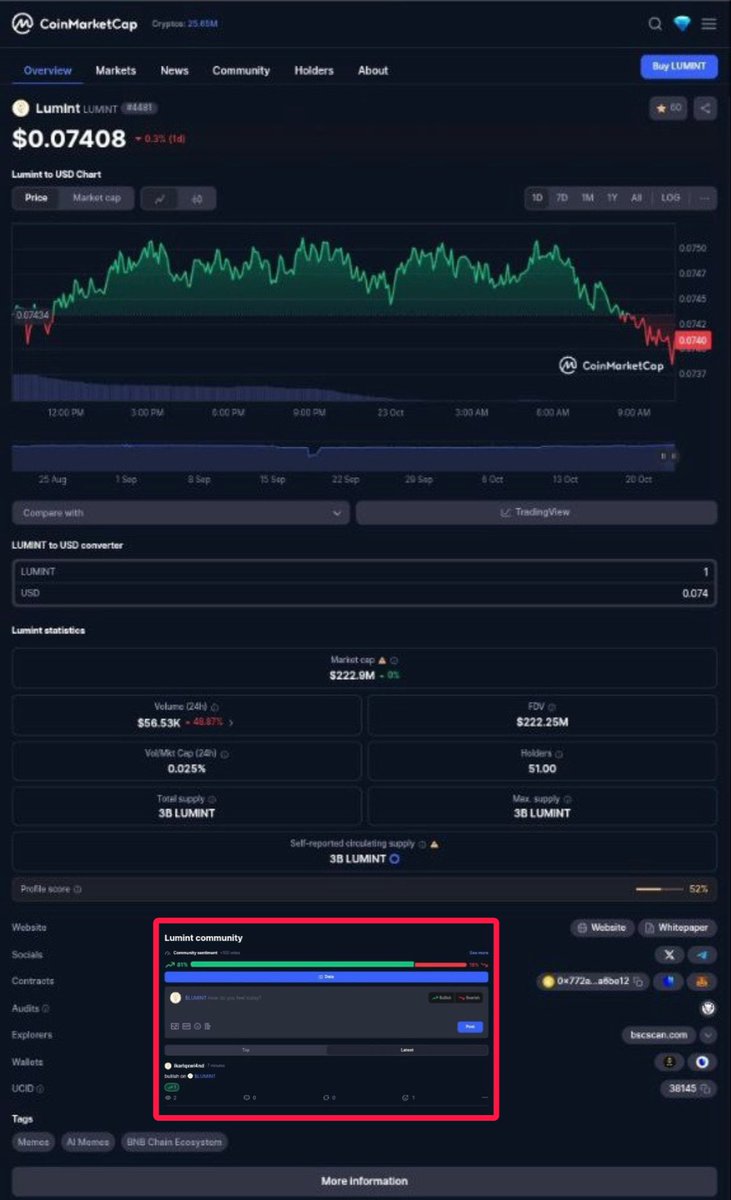Click the Profile score progress bar
Image resolution: width=731 pixels, height=1200 pixels.
660,889
